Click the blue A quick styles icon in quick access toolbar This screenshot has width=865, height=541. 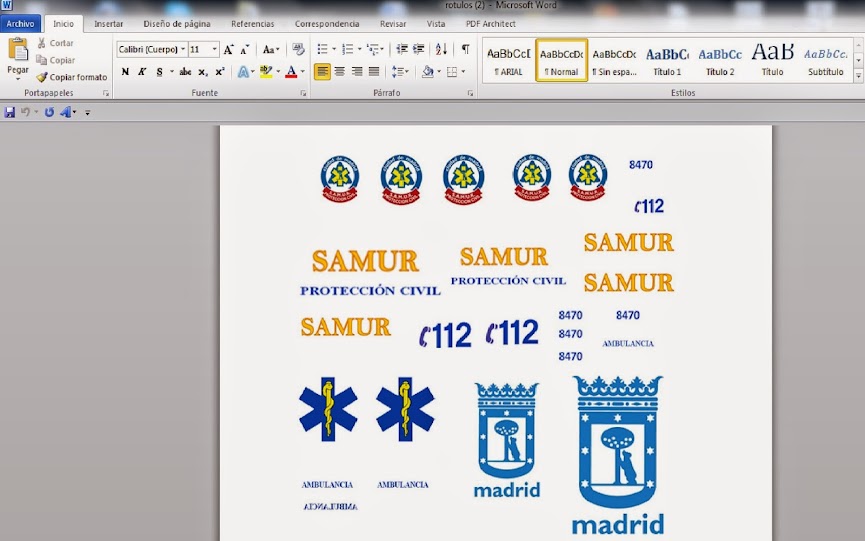pyautogui.click(x=66, y=113)
